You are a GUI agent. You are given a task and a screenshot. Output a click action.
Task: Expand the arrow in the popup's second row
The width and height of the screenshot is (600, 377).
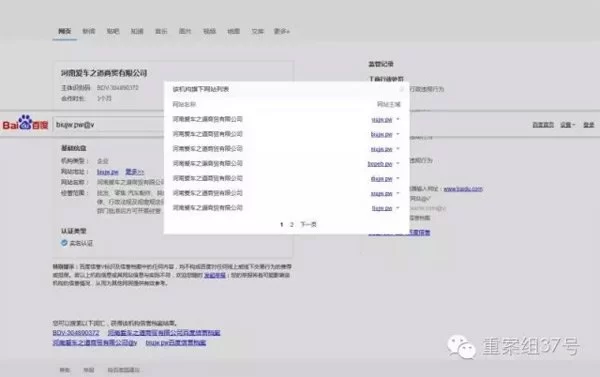pos(398,134)
